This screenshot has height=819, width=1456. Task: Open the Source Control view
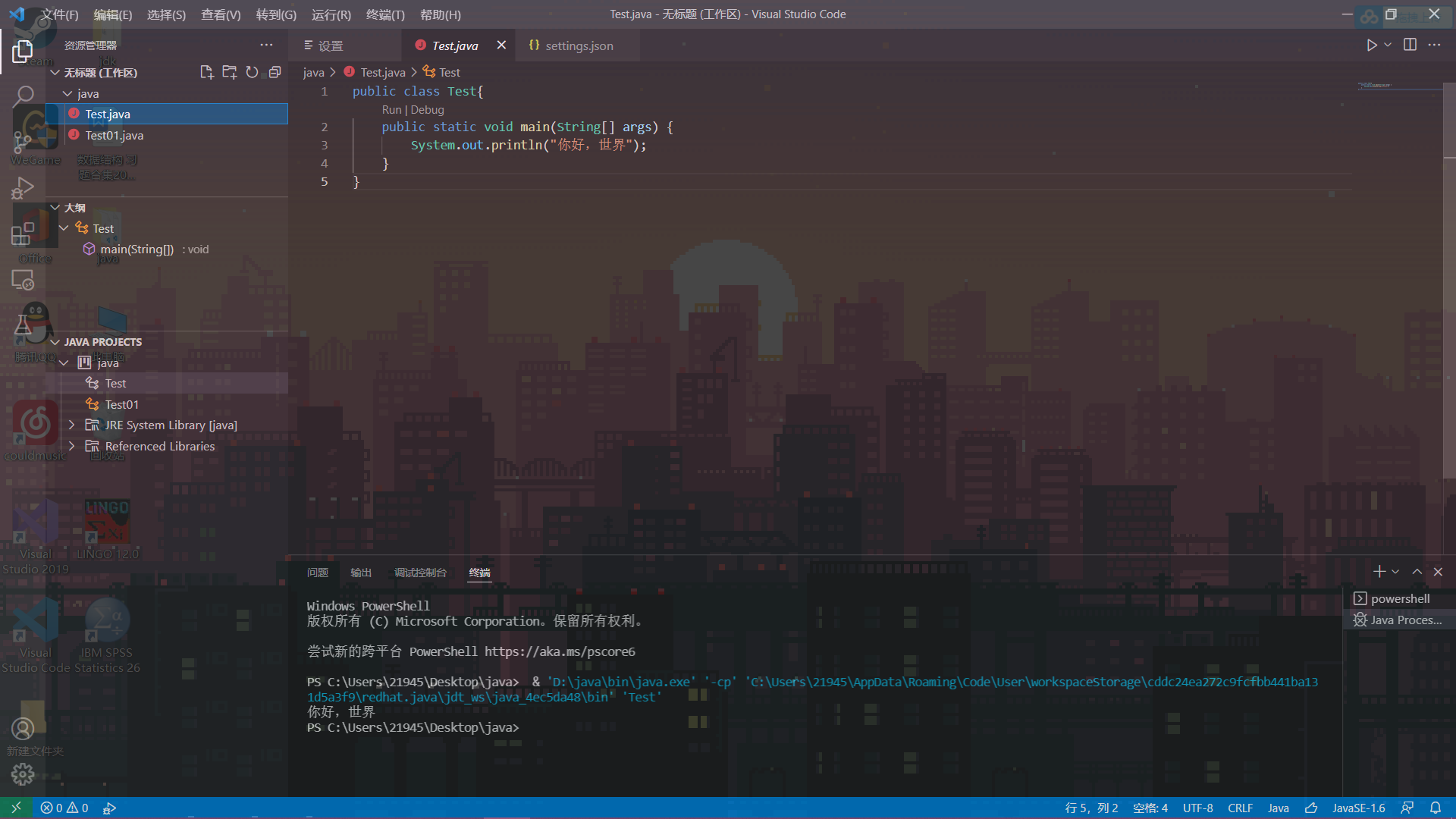tap(23, 141)
